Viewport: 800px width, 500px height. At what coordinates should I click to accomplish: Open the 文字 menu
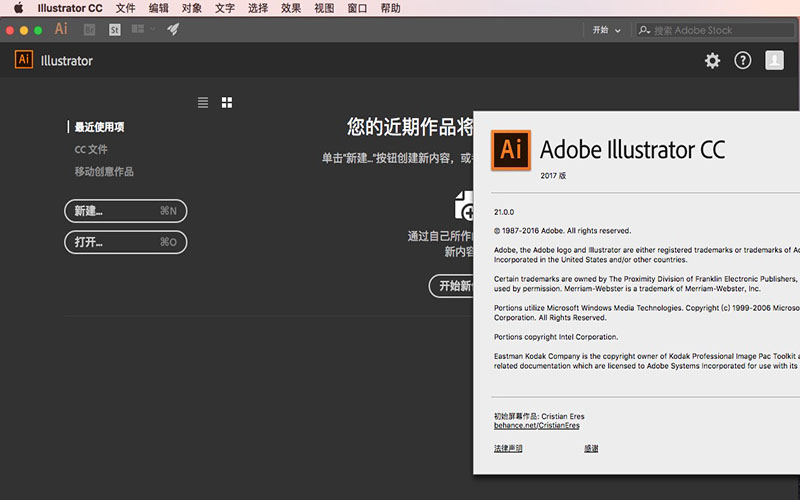tap(225, 8)
